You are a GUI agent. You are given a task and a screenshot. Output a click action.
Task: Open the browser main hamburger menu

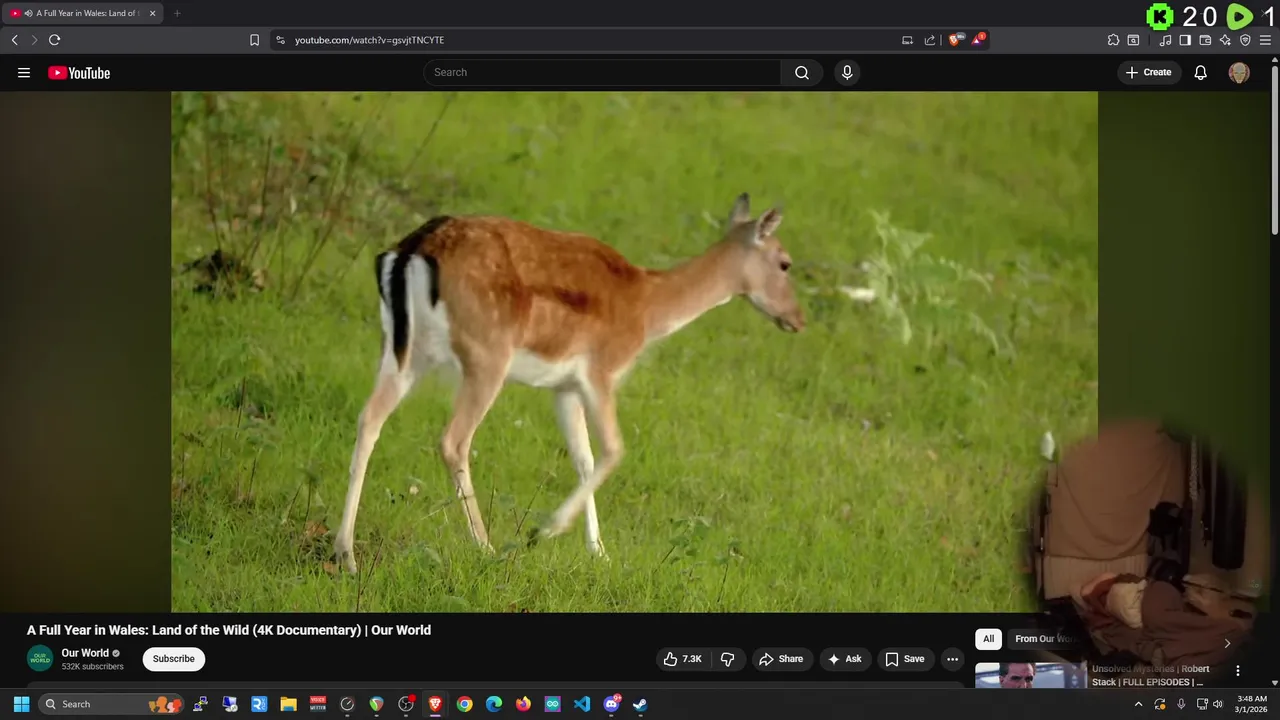[1265, 40]
